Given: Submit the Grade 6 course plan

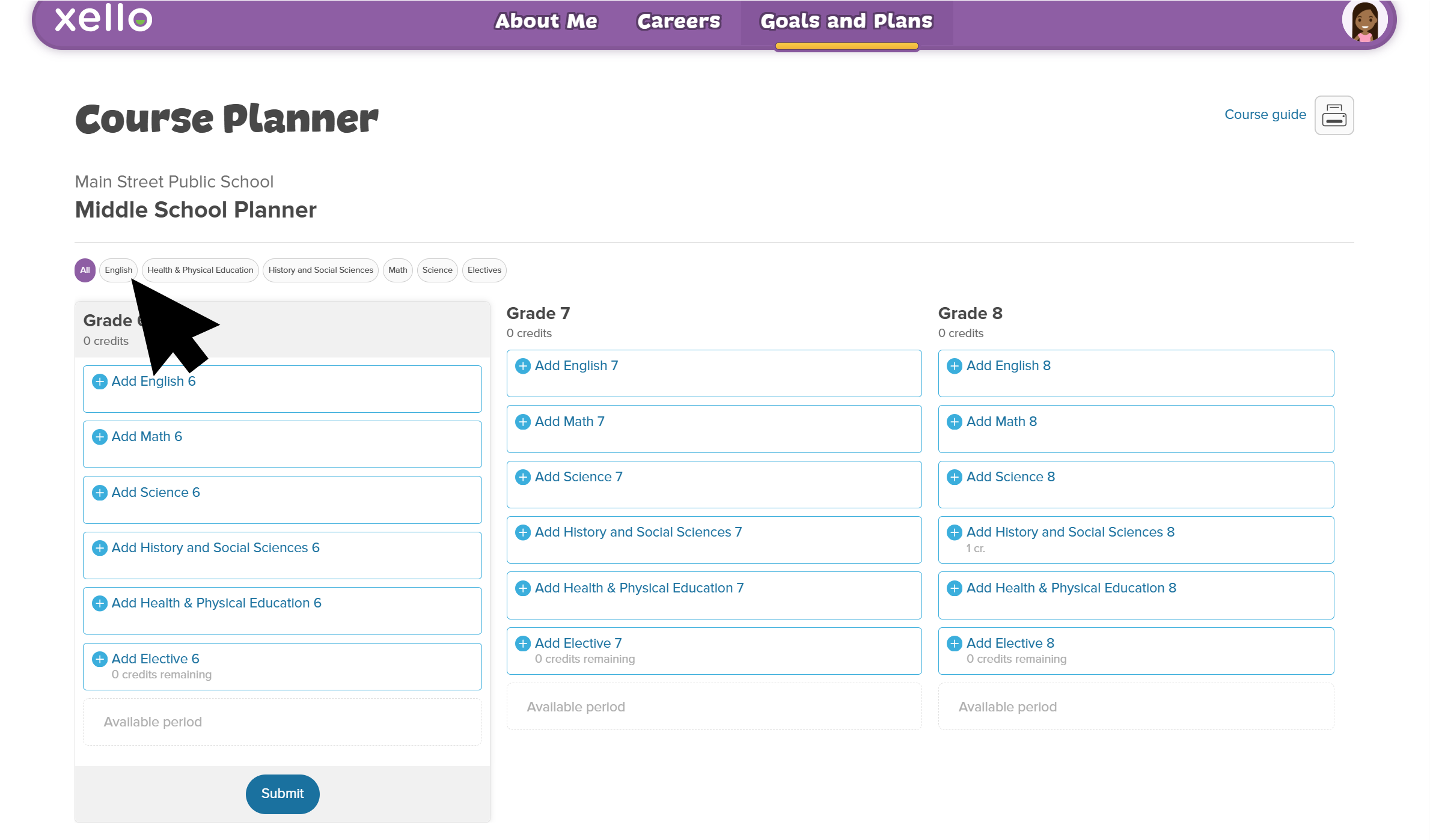Looking at the screenshot, I should coord(283,794).
